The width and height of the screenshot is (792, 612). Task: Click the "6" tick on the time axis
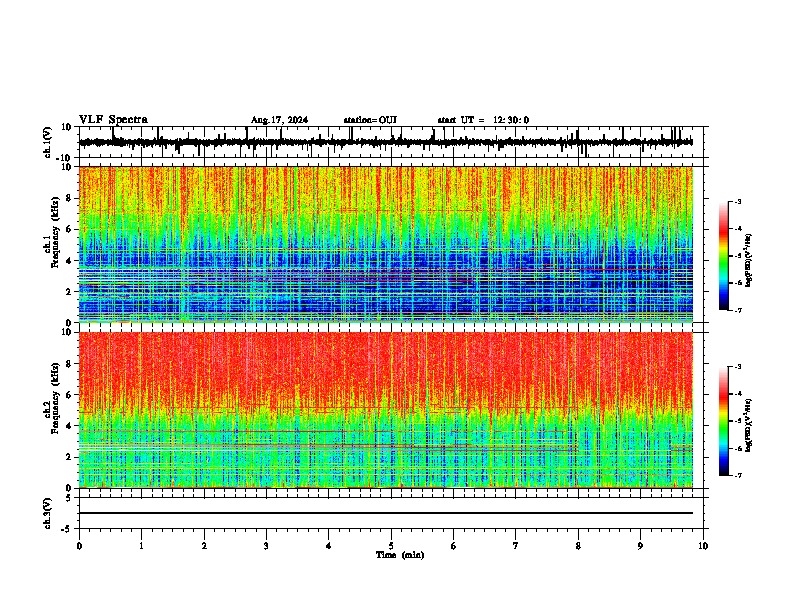pos(454,546)
